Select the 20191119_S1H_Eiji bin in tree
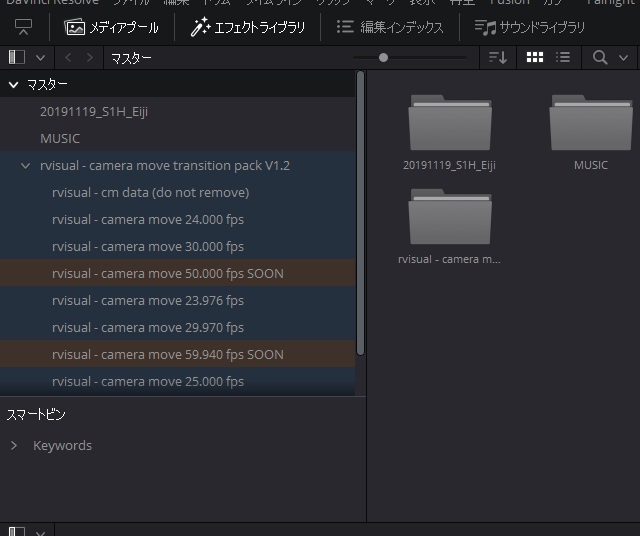 178,111
